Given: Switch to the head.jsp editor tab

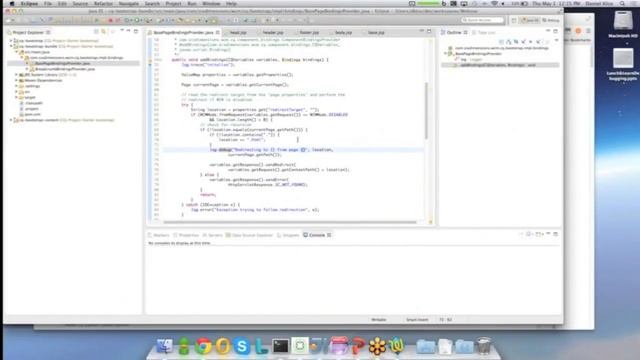Looking at the screenshot, I should [x=238, y=32].
